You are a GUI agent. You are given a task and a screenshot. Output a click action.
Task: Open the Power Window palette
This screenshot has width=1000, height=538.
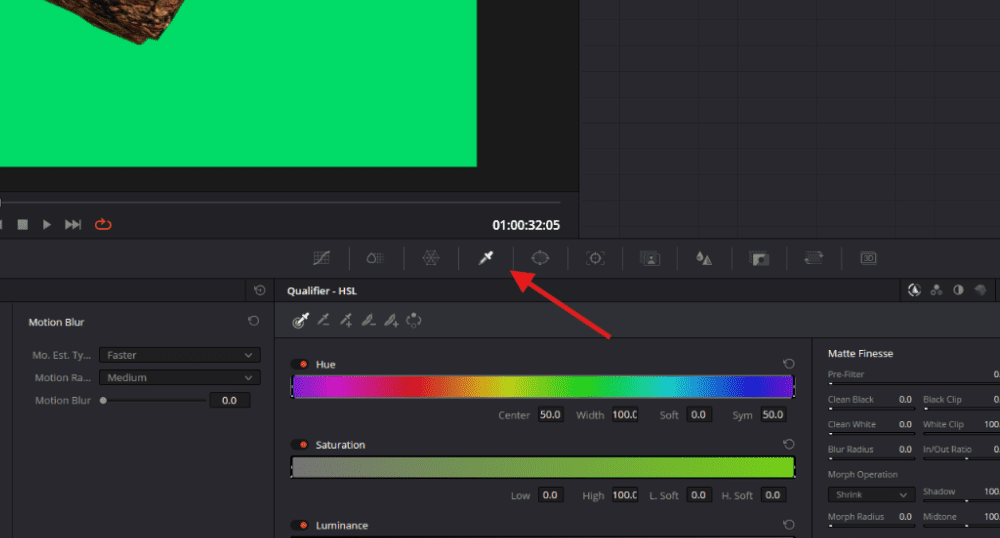click(540, 258)
